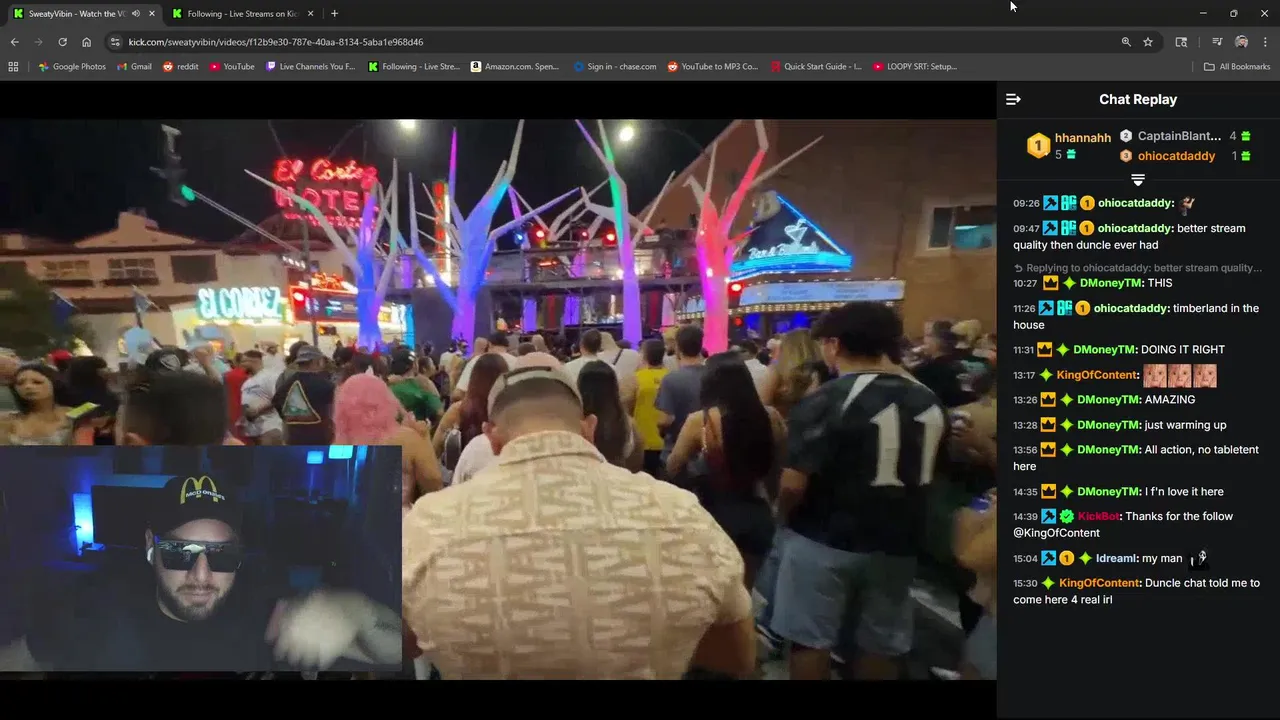Screen dimensions: 1280x720
Task: Select ohiocatdaddy in gift leaderboard
Action: [x=1176, y=156]
